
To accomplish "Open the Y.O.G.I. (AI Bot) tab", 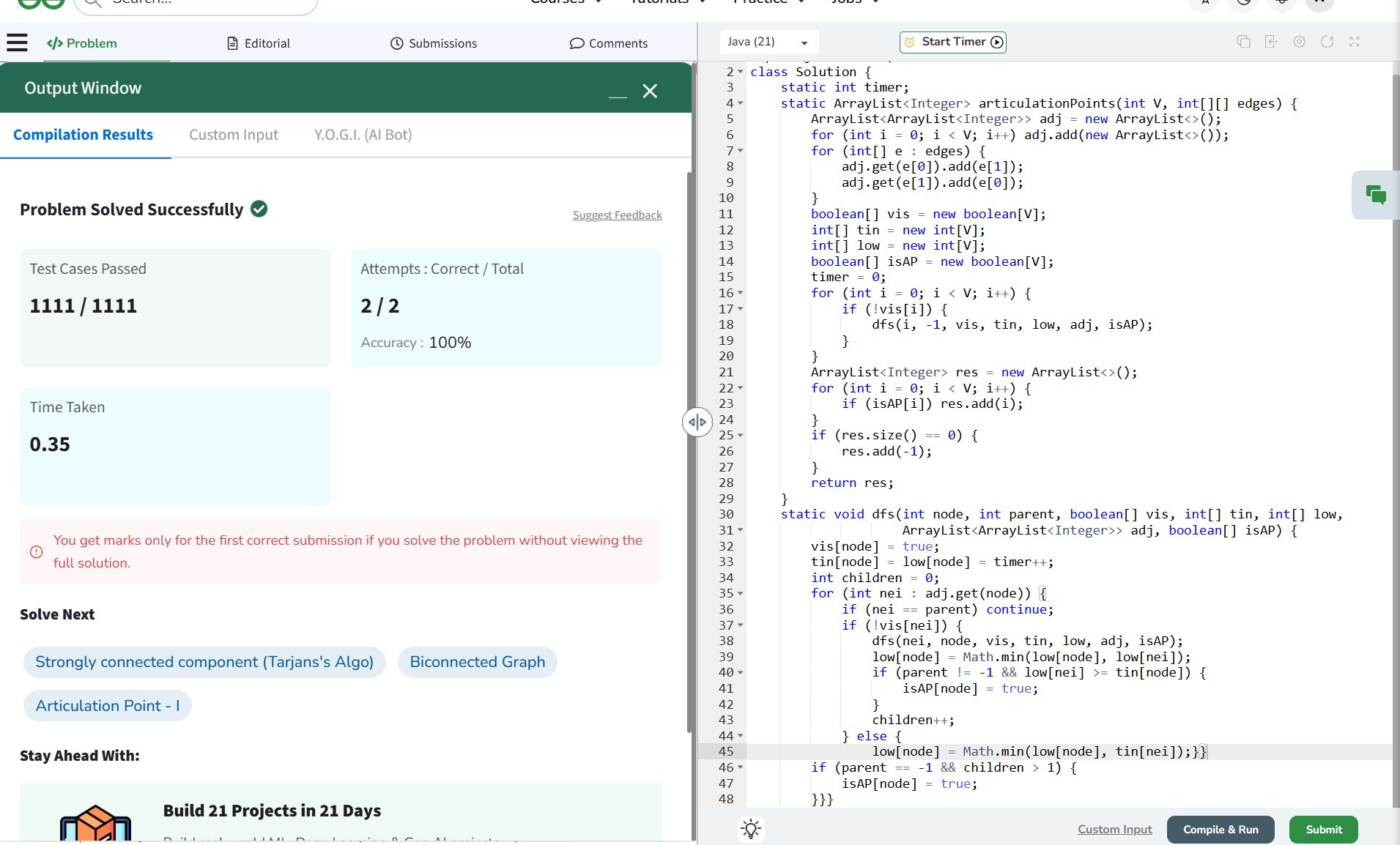I will click(x=363, y=135).
